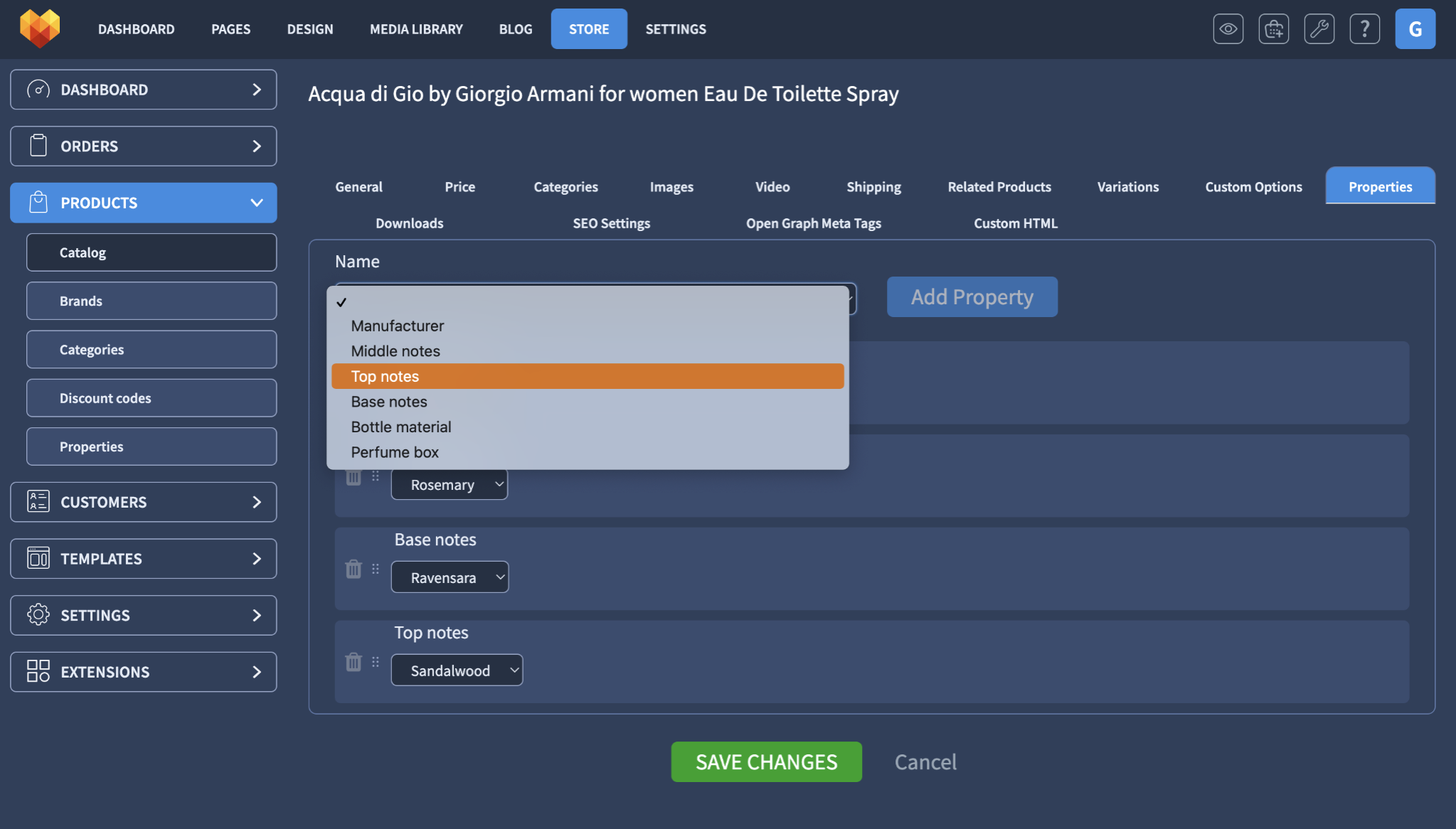
Task: Click the Products shopping bag icon
Action: (38, 203)
